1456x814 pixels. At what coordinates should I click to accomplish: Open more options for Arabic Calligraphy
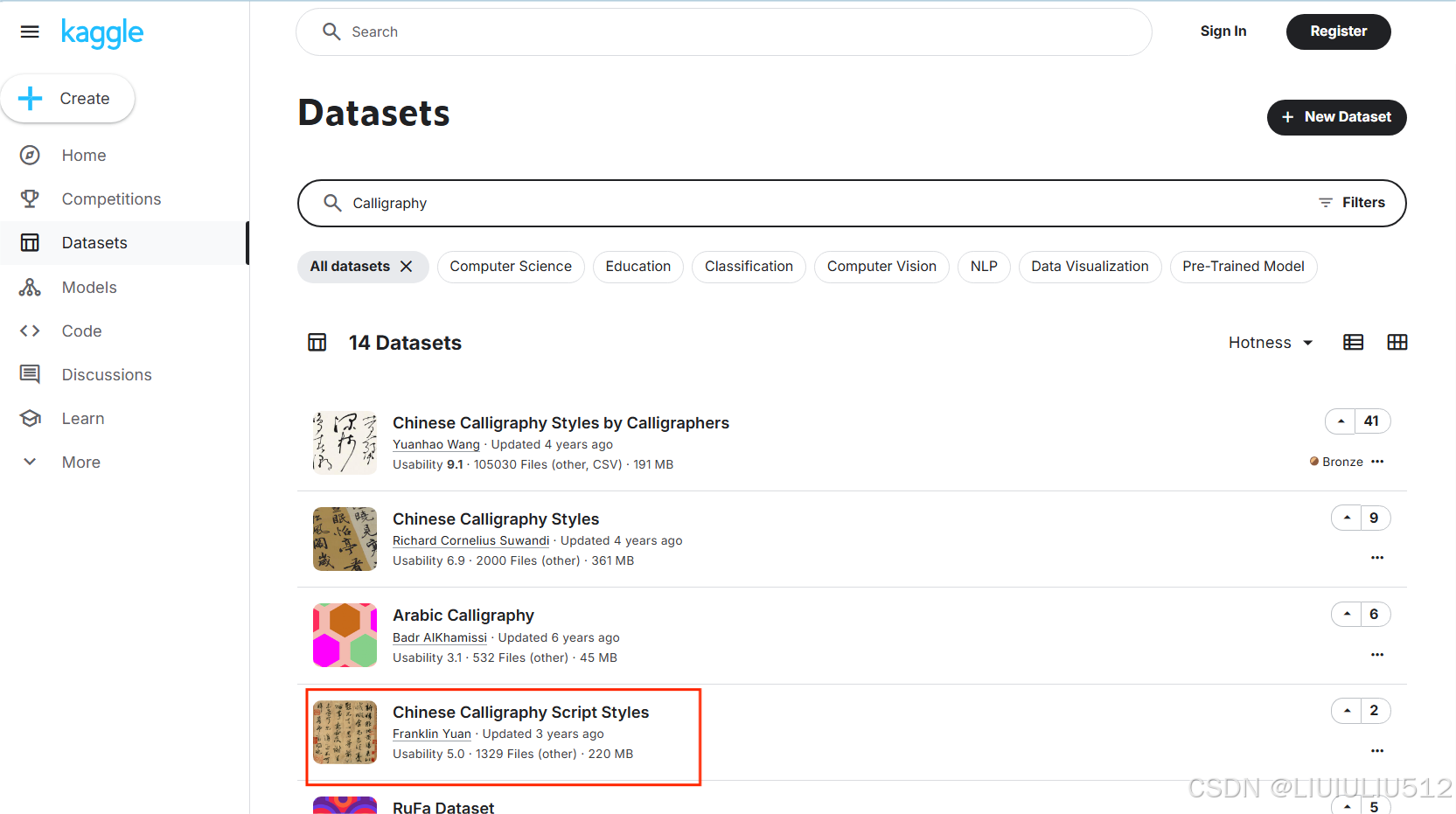[x=1377, y=655]
